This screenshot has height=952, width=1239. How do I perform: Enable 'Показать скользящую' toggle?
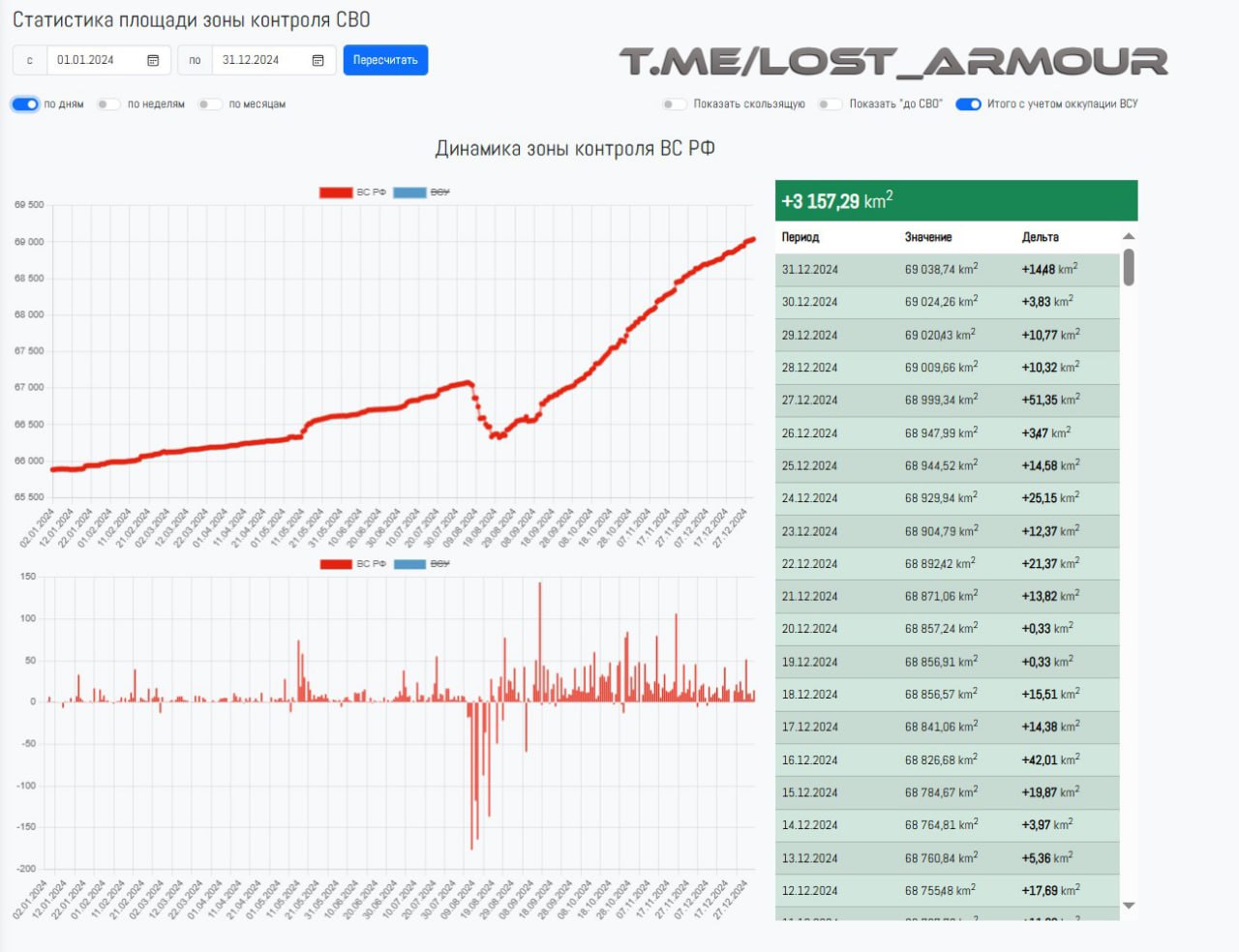[x=674, y=104]
